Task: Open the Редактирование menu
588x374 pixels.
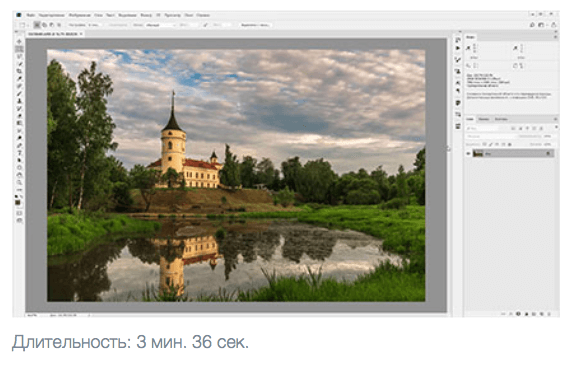Action: [x=51, y=15]
